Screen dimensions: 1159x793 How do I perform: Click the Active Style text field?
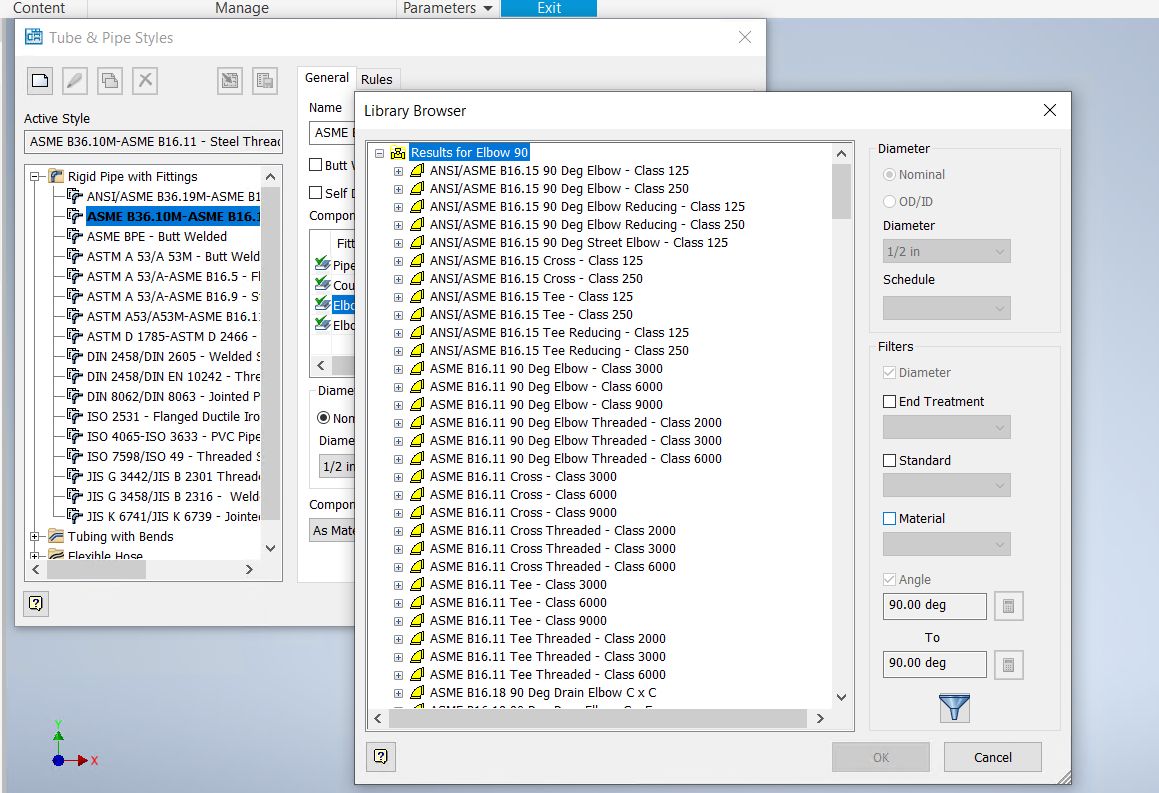point(153,141)
